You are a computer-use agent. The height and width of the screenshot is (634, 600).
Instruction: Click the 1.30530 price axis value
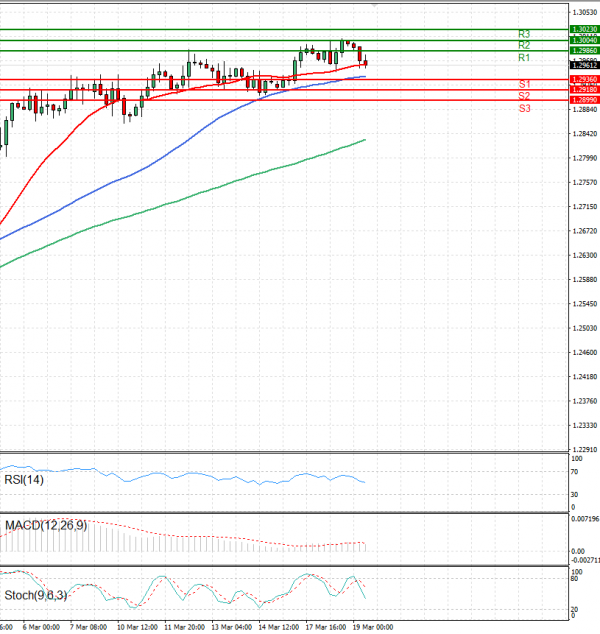point(585,13)
